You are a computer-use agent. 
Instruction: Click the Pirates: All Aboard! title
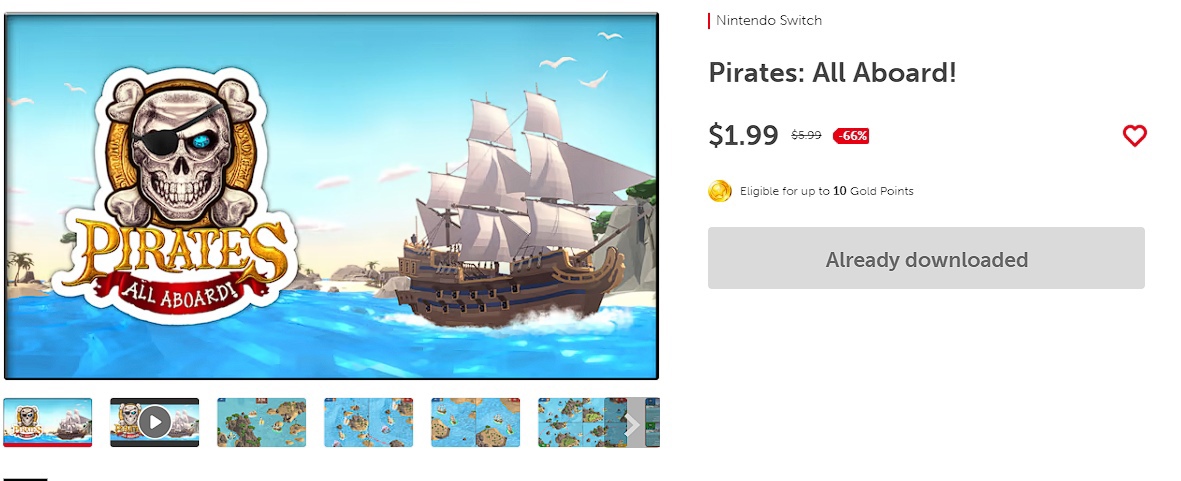[x=832, y=73]
